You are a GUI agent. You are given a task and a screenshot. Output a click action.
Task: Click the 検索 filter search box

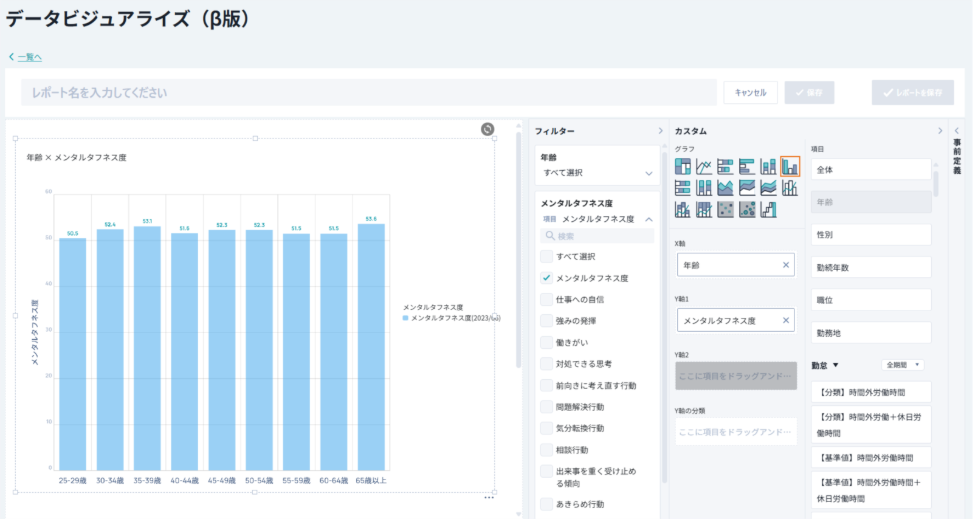[x=597, y=236]
